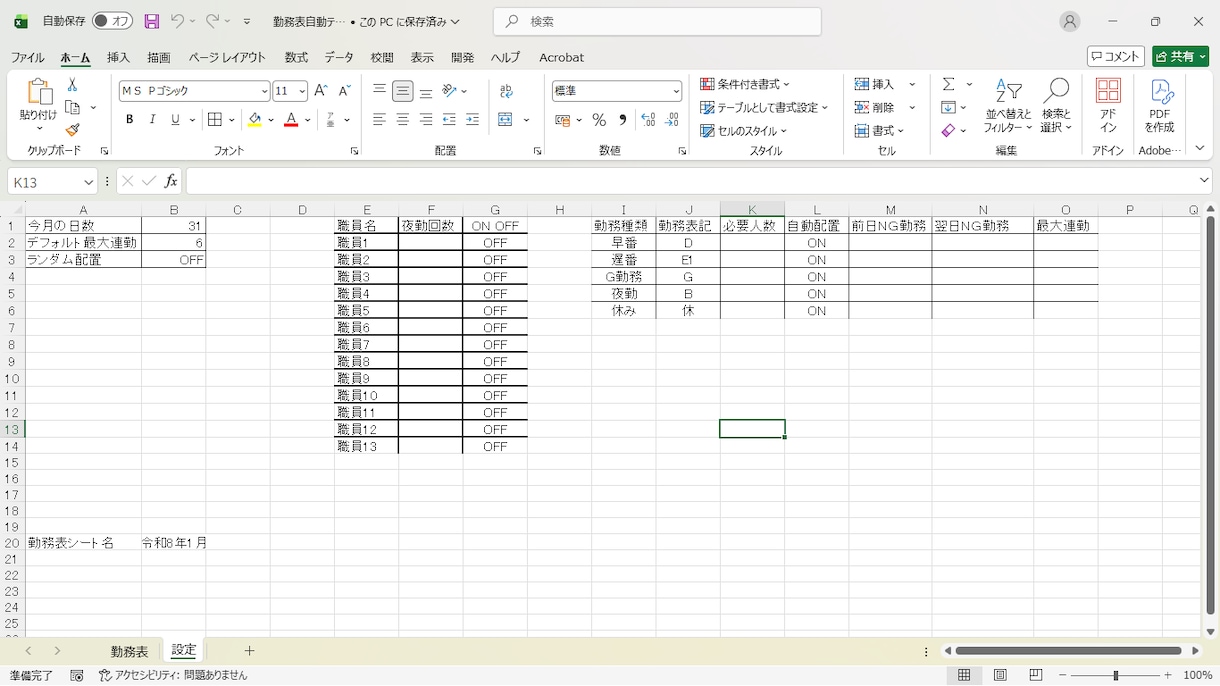Toggle Underline formatting

[x=176, y=120]
